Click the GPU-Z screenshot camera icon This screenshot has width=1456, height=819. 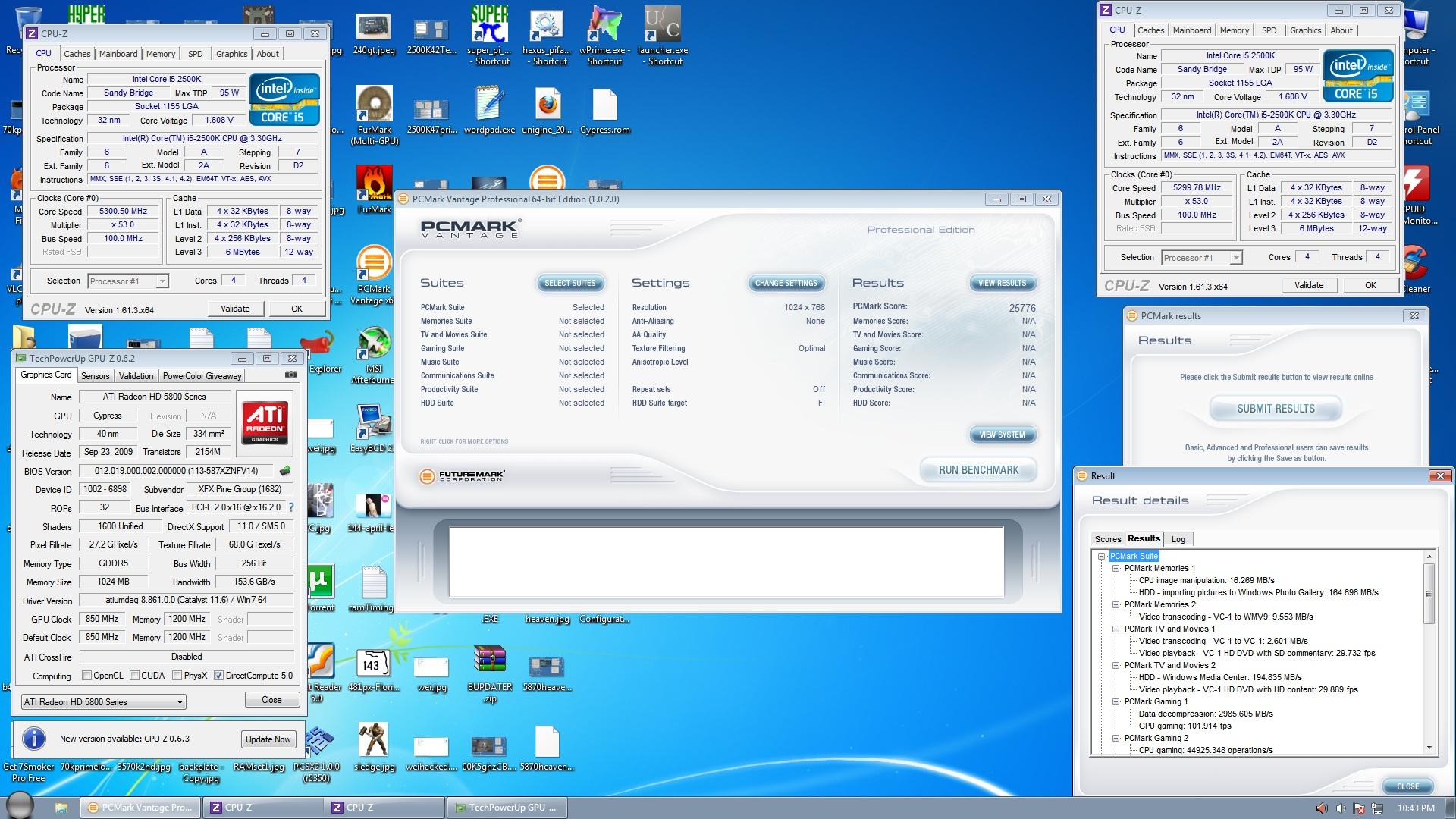point(290,375)
